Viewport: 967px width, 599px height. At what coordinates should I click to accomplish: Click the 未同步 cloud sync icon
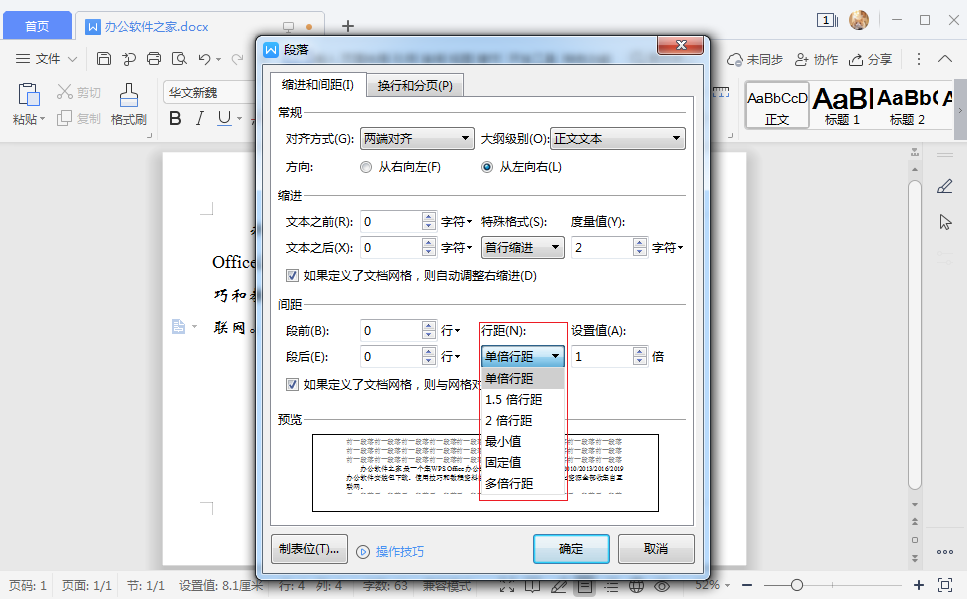tap(735, 60)
